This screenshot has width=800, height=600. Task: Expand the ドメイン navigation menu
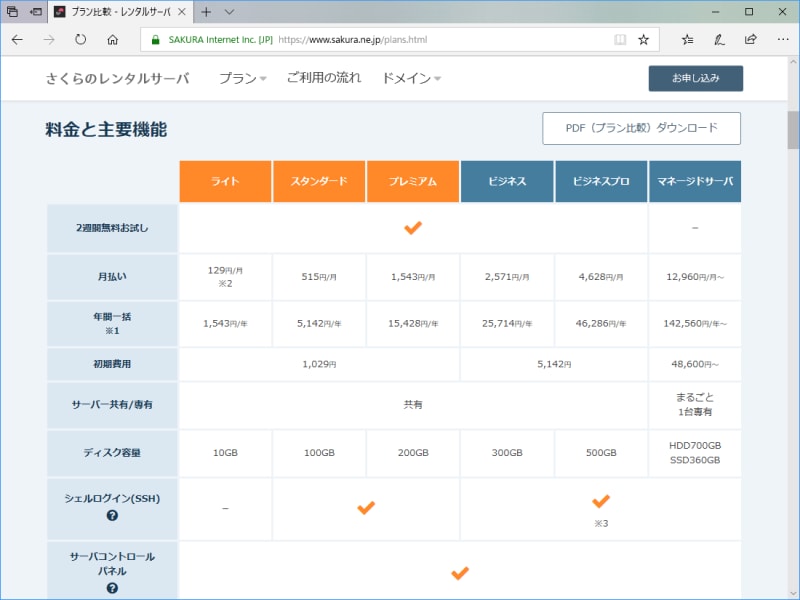click(411, 79)
